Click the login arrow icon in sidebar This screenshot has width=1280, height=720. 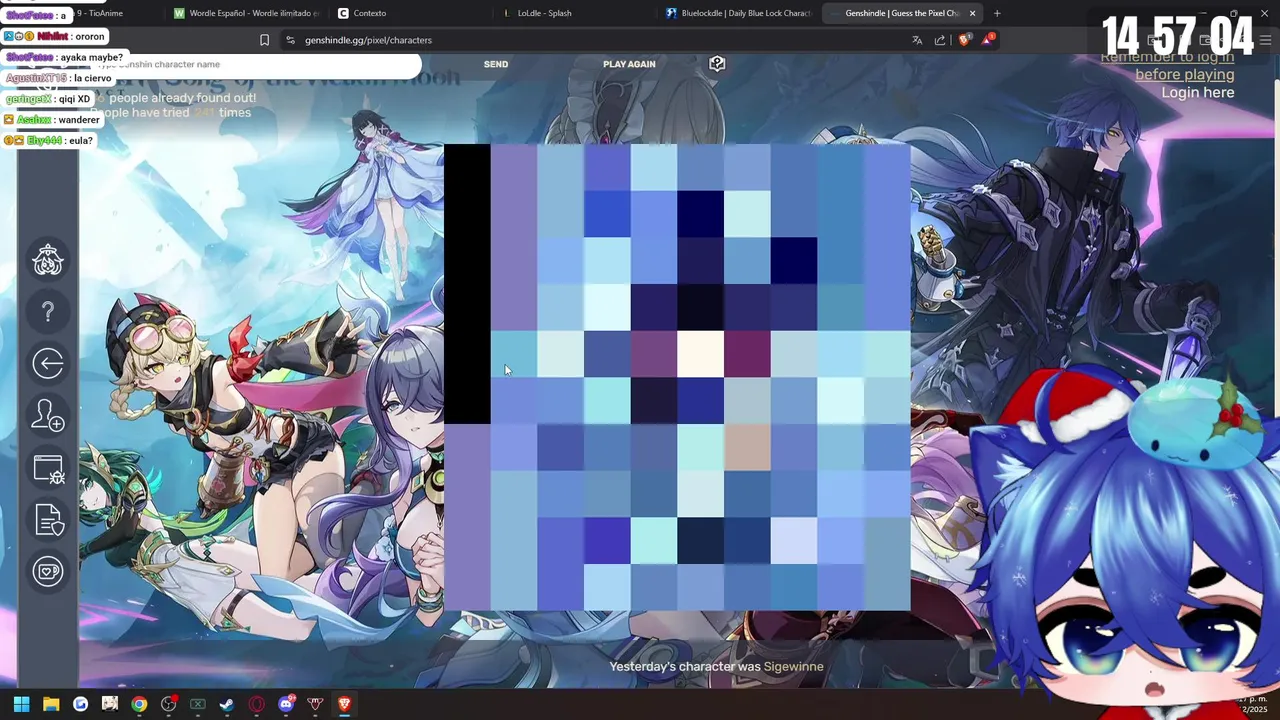point(48,363)
